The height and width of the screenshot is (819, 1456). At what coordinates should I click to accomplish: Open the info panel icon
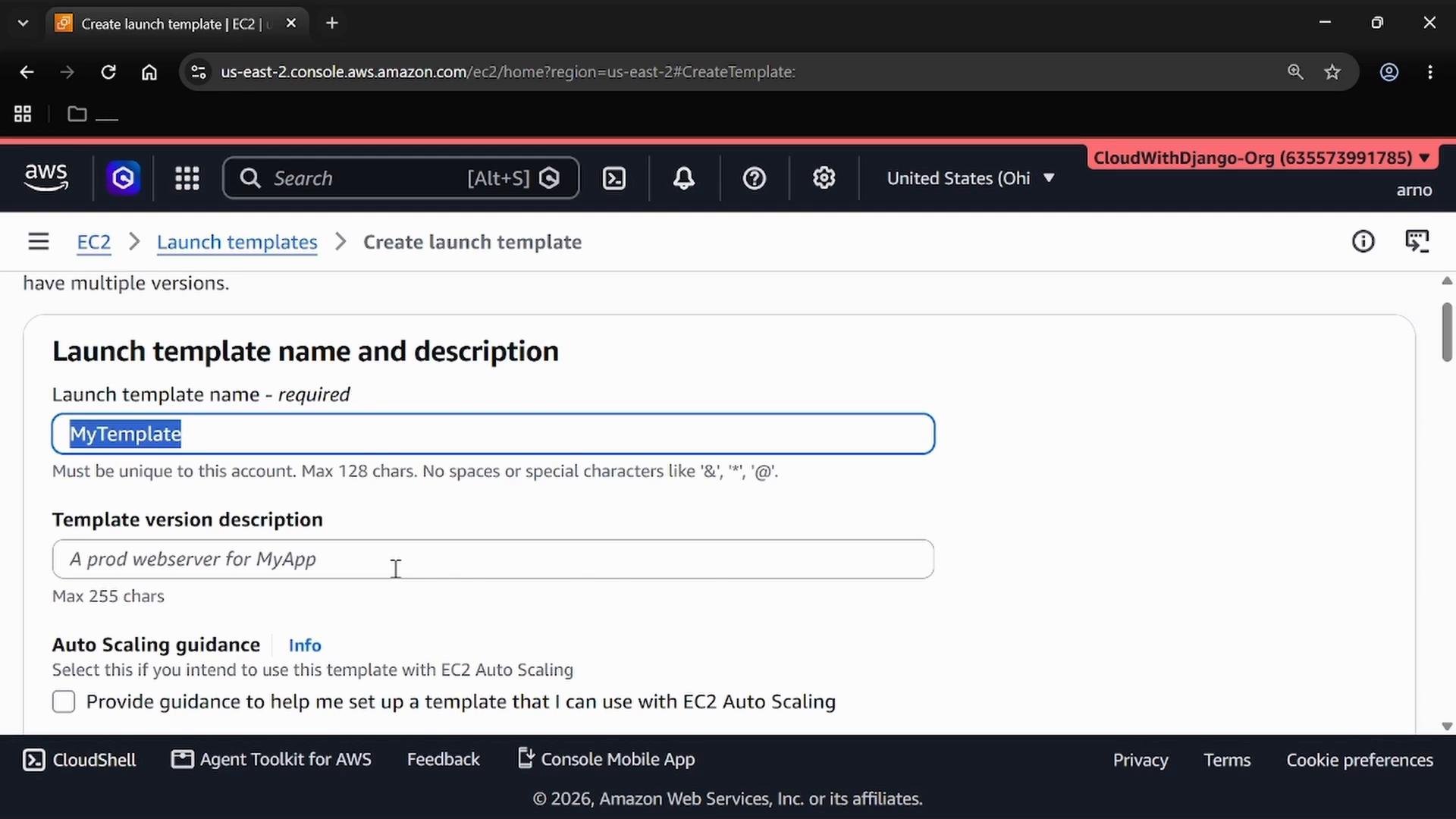pos(1363,242)
